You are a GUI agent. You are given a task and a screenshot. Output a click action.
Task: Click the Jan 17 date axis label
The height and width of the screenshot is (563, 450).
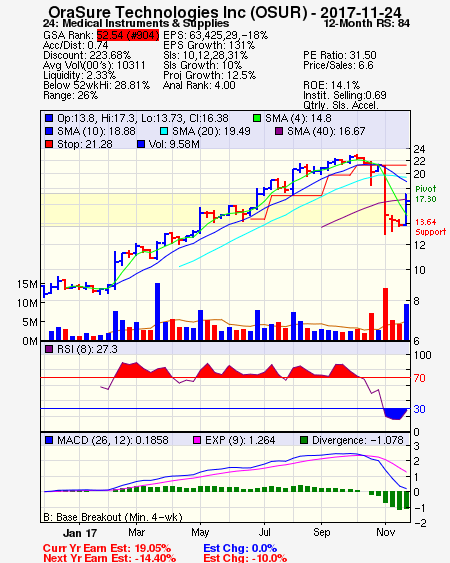click(80, 533)
